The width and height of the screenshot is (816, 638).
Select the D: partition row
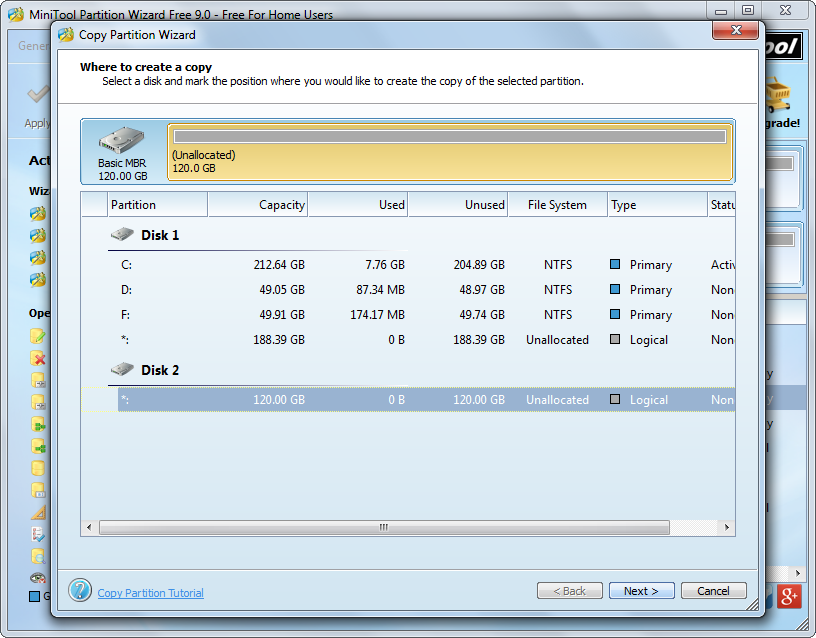coord(408,289)
